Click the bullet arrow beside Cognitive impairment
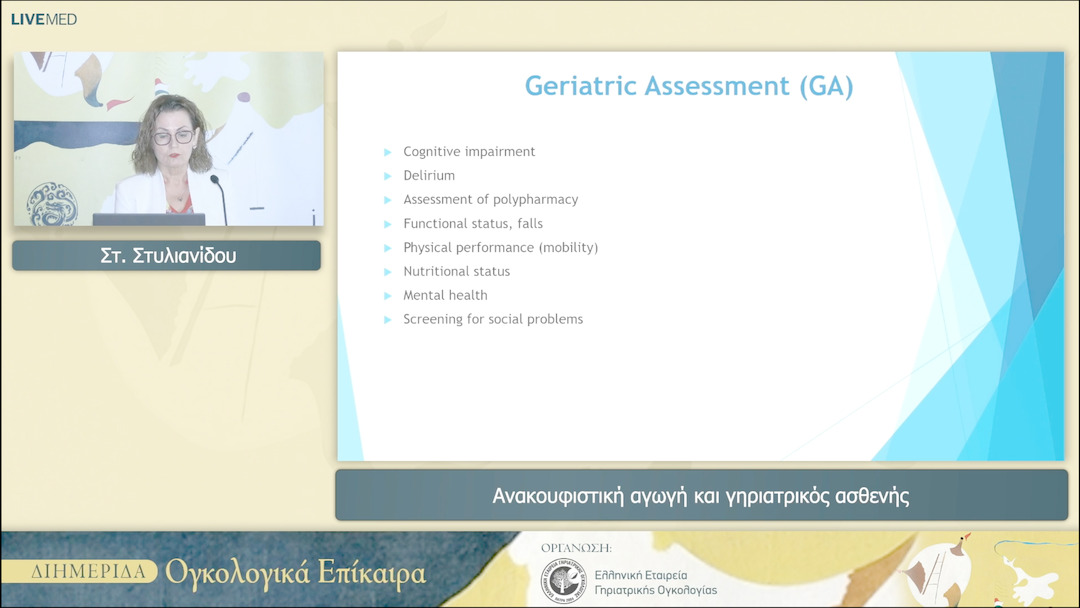Viewport: 1080px width, 608px height. click(387, 152)
